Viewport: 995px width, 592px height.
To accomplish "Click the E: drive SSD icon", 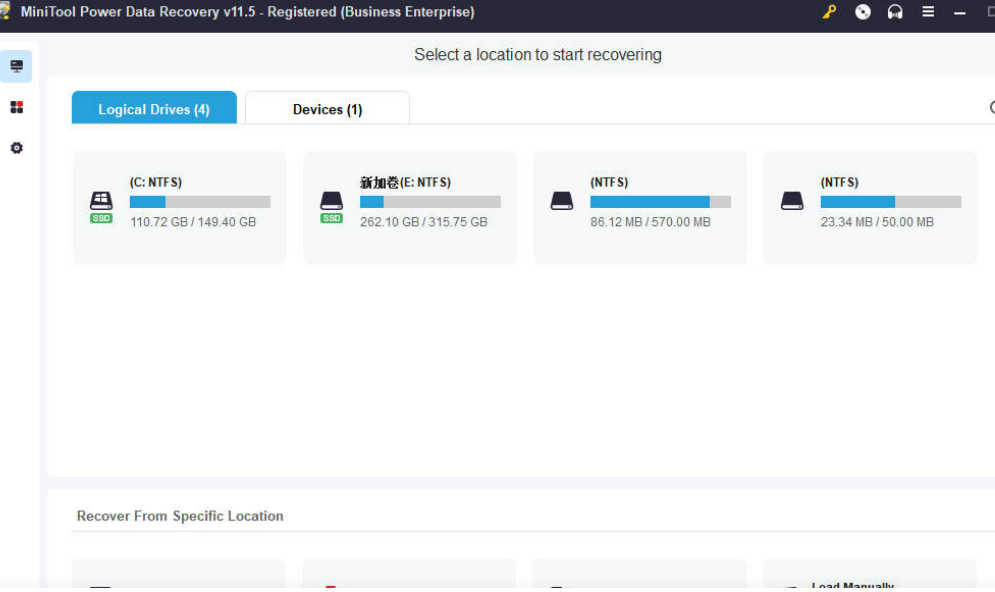I will [331, 203].
